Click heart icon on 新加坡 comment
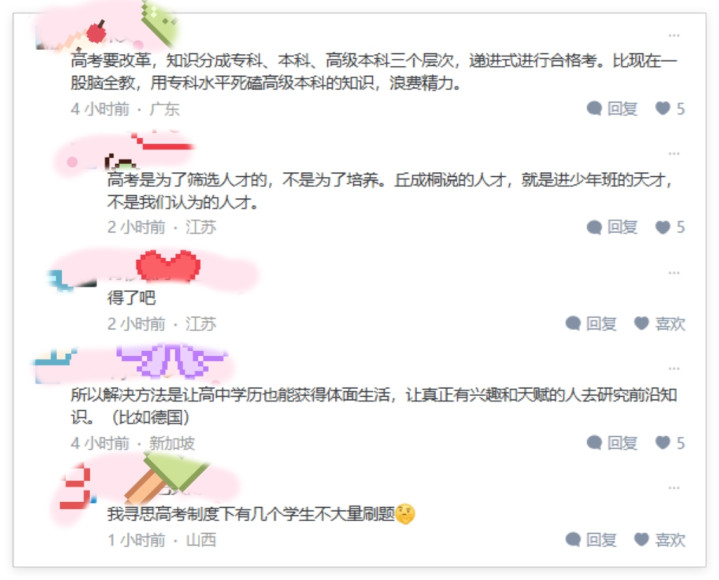The height and width of the screenshot is (580, 719). coord(663,442)
